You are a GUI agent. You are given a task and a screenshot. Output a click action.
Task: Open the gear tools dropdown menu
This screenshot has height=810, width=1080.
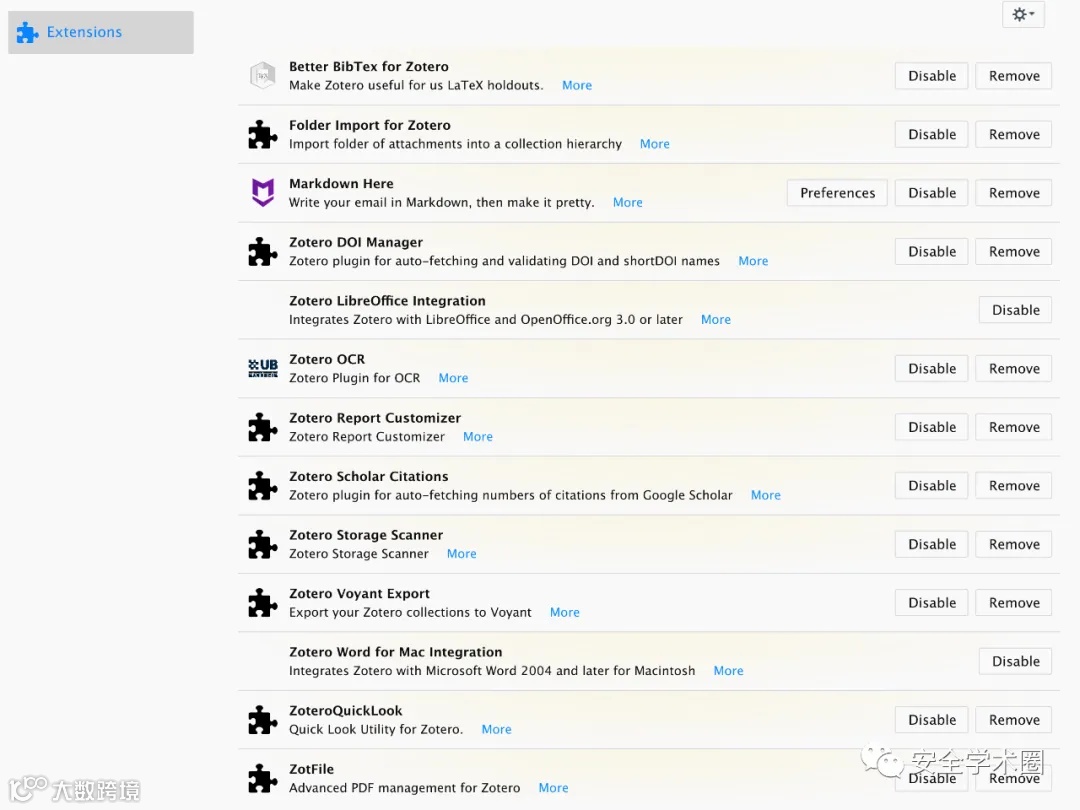(1023, 14)
